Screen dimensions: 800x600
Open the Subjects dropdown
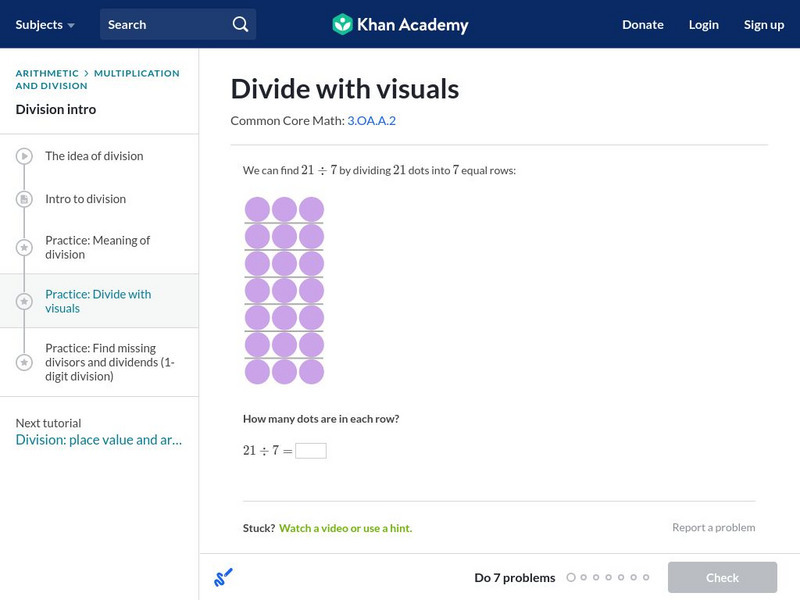[x=42, y=23]
